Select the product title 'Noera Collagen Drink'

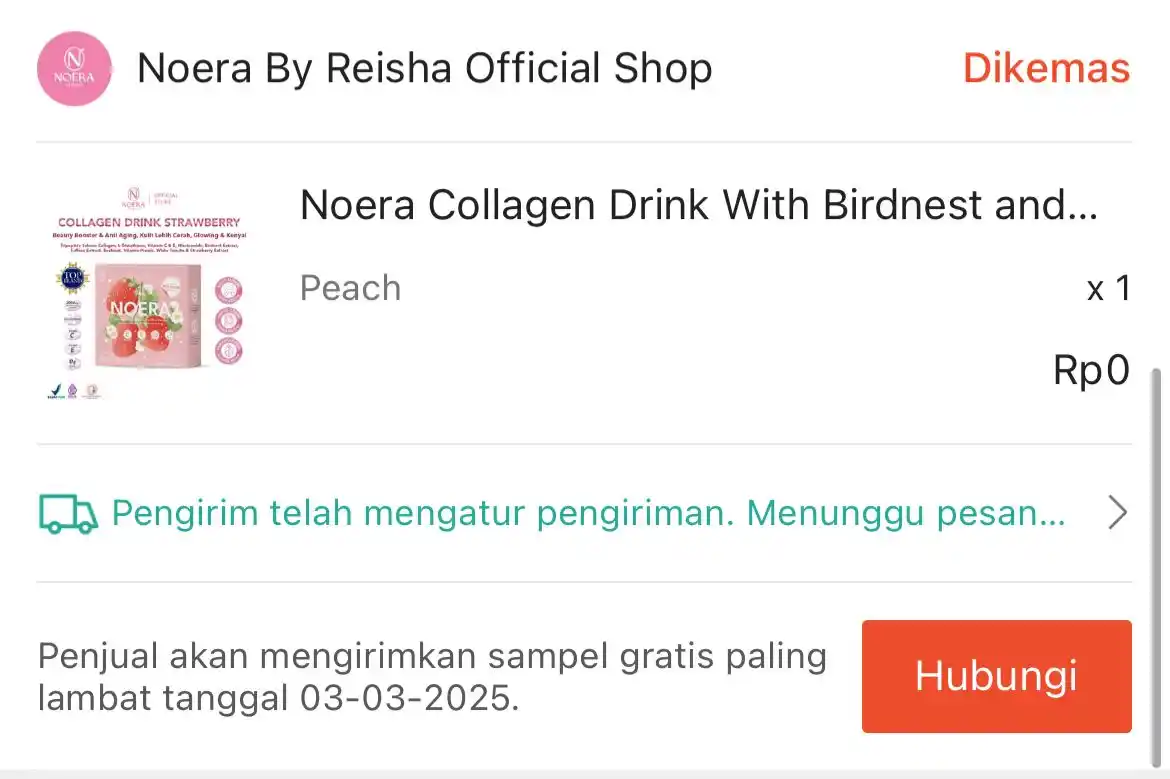698,204
